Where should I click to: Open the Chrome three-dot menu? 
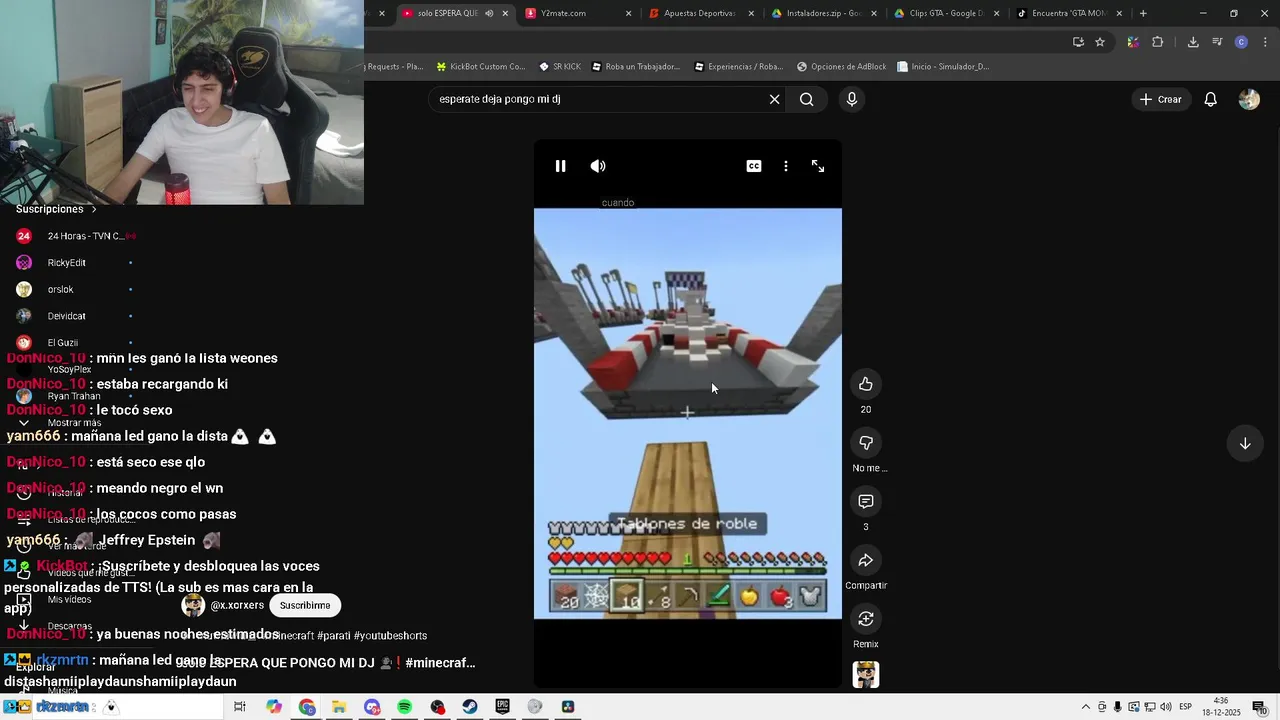point(1265,42)
